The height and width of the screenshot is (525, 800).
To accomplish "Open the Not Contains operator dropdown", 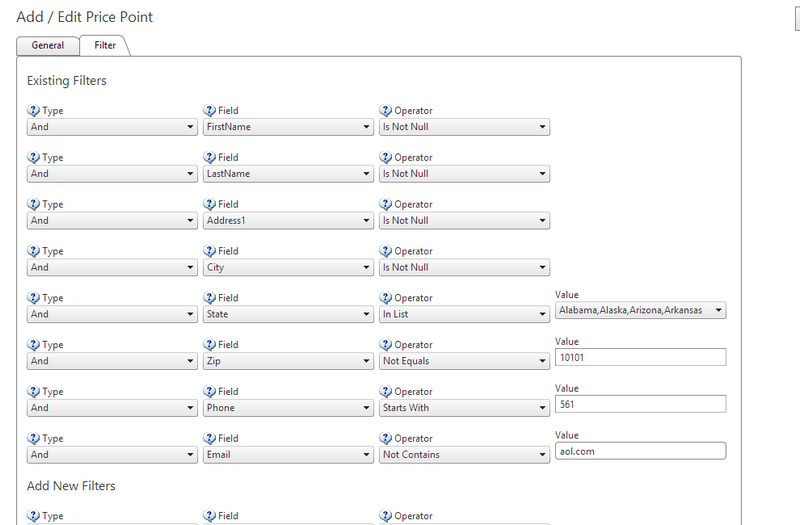I will pos(464,455).
